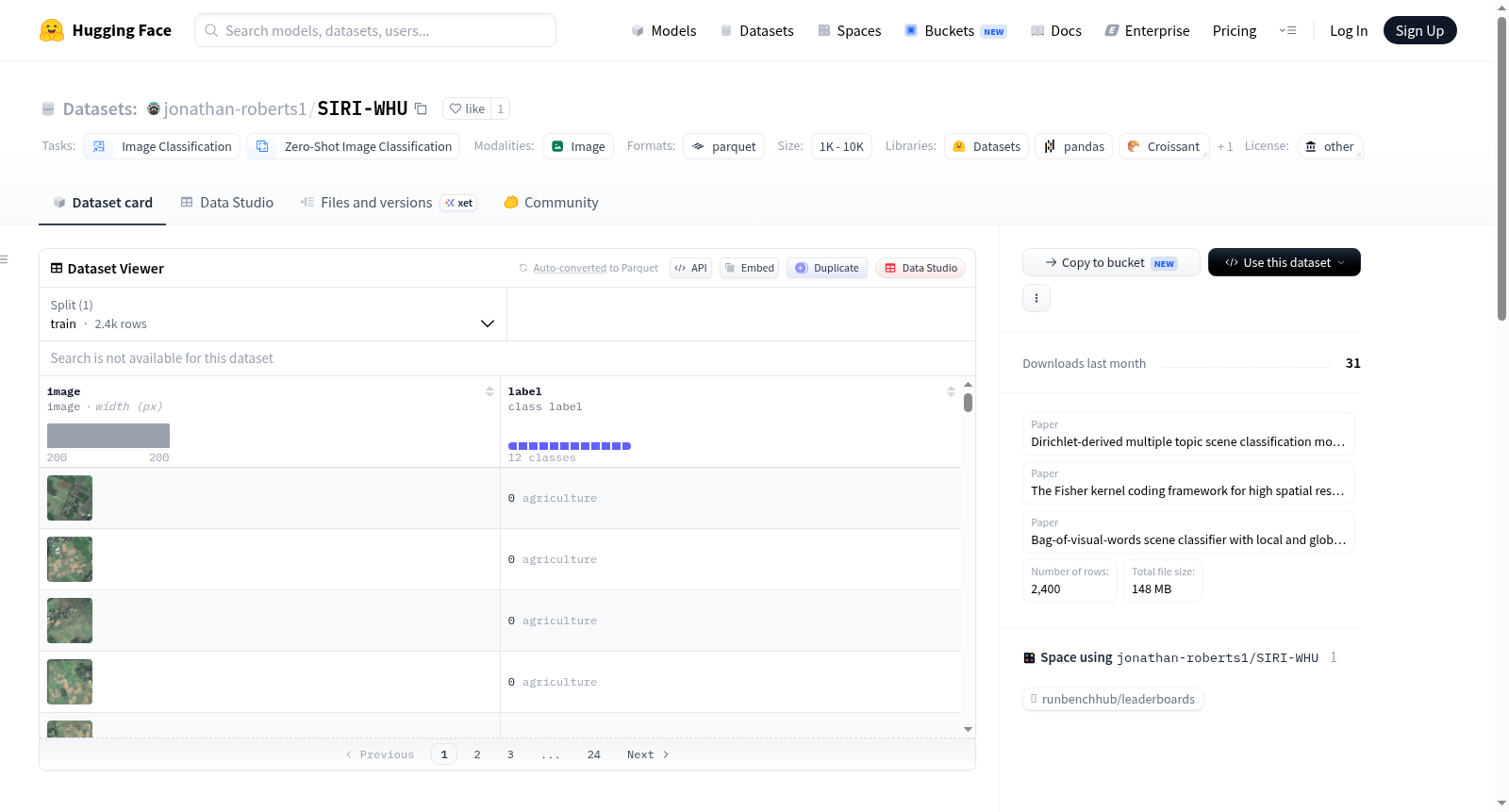Toggle the left sidebar collapse icon
This screenshot has width=1509, height=812.
[5, 259]
